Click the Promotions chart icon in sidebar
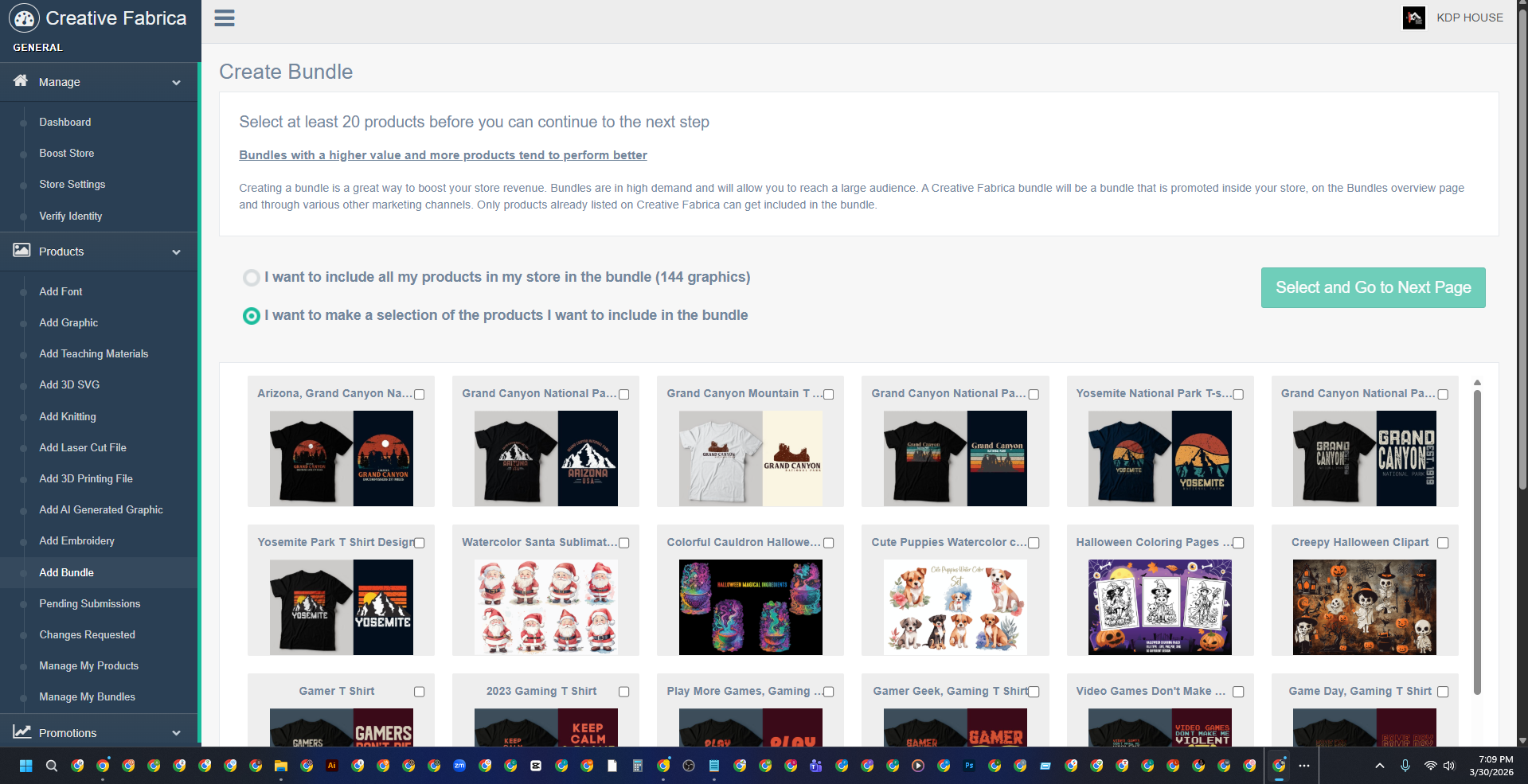 coord(21,732)
